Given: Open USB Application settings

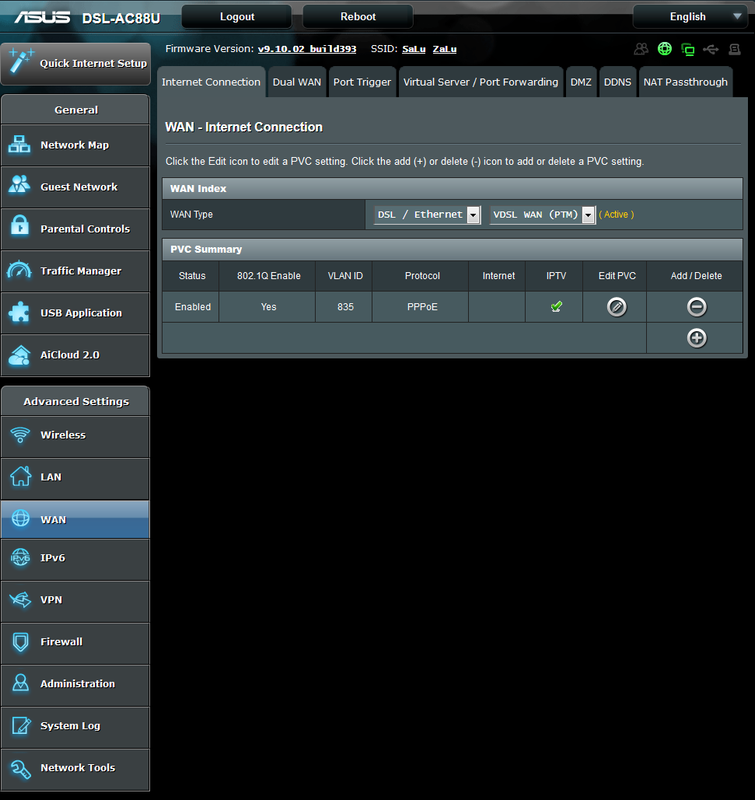Looking at the screenshot, I should tap(75, 313).
